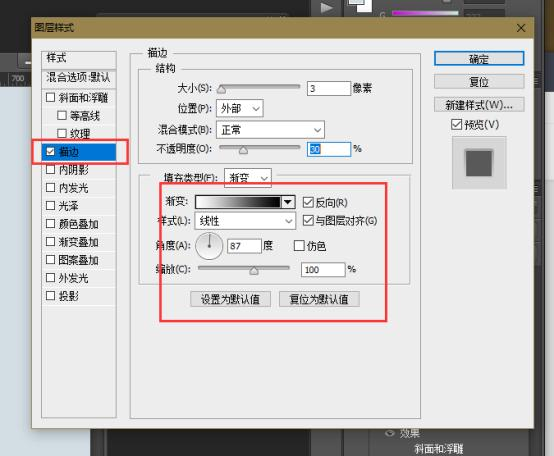
Task: Click the angle degree input field
Action: tap(244, 246)
